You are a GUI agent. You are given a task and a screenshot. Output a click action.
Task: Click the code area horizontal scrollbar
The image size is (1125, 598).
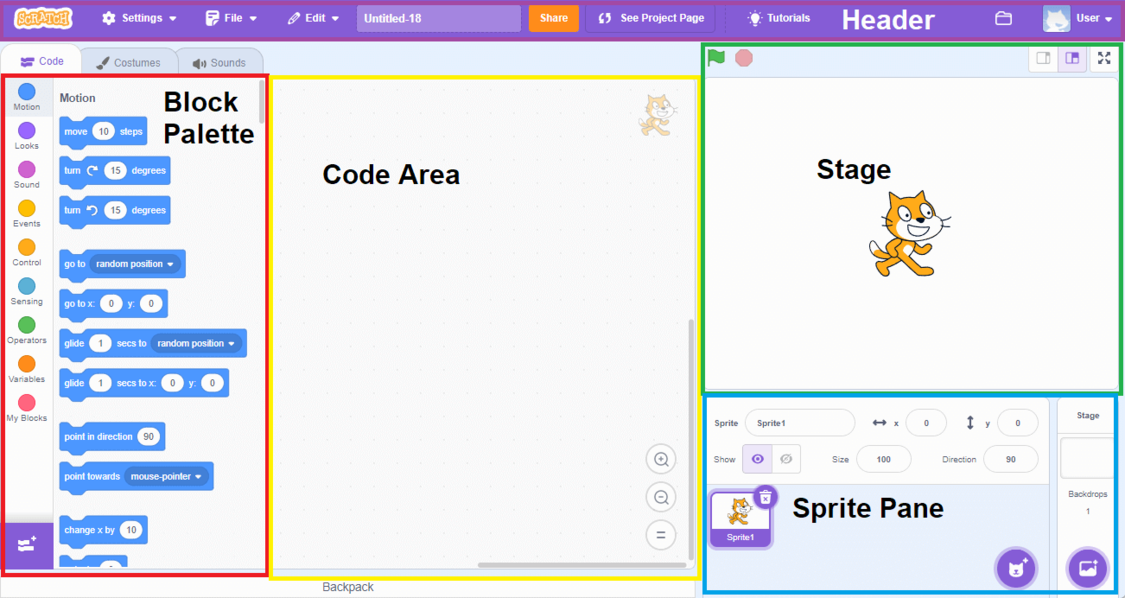point(582,565)
